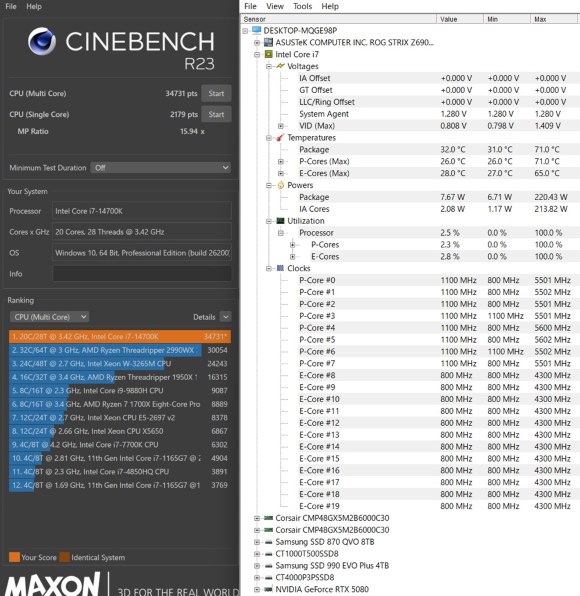This screenshot has height=596, width=580.
Task: Click the empty Info input field
Action: 142,273
